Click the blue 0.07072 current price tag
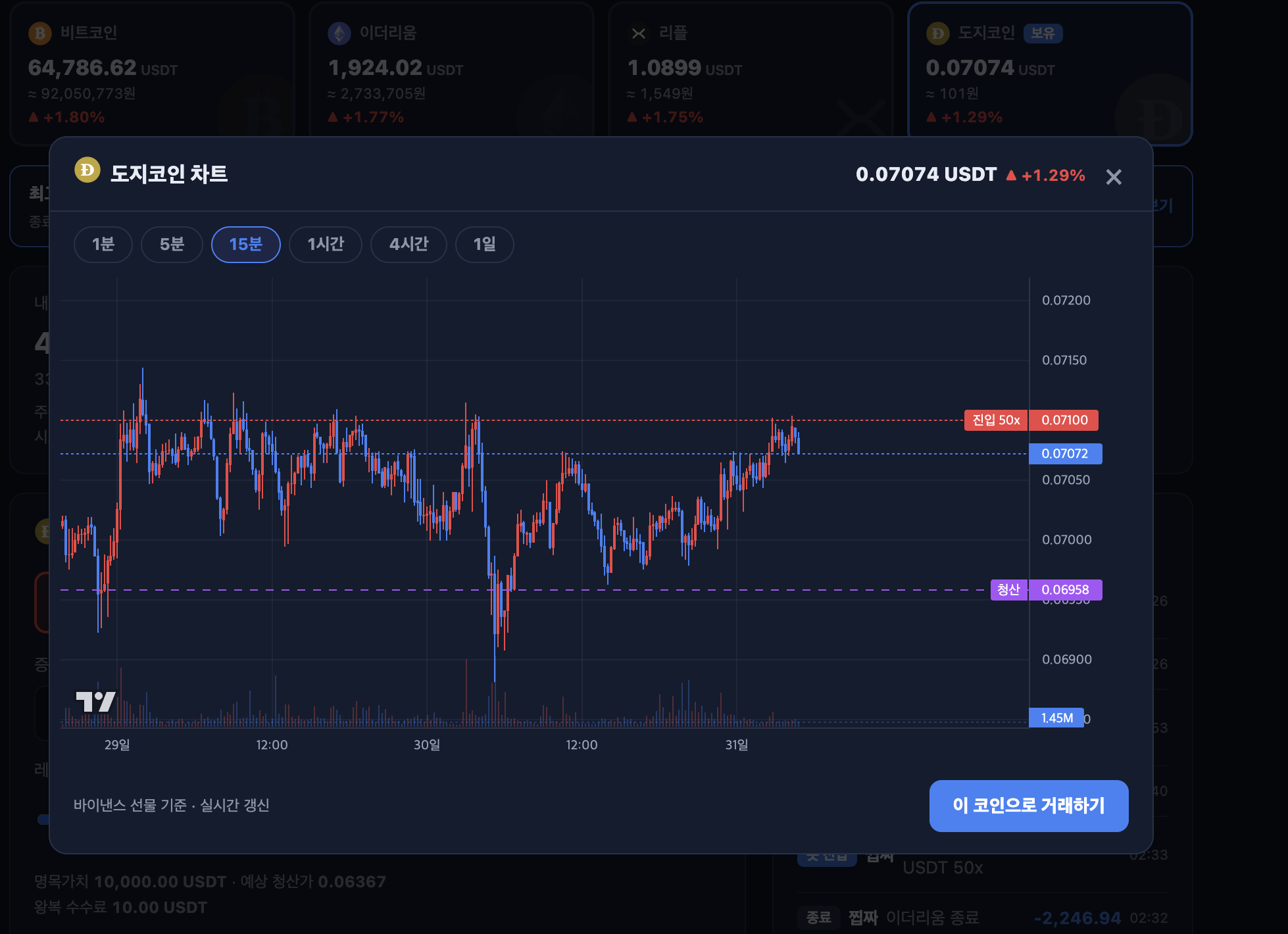 pos(1065,454)
